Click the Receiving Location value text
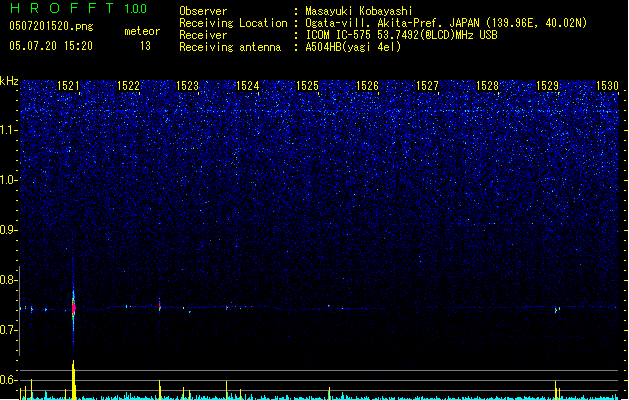The image size is (629, 400). tap(446, 23)
